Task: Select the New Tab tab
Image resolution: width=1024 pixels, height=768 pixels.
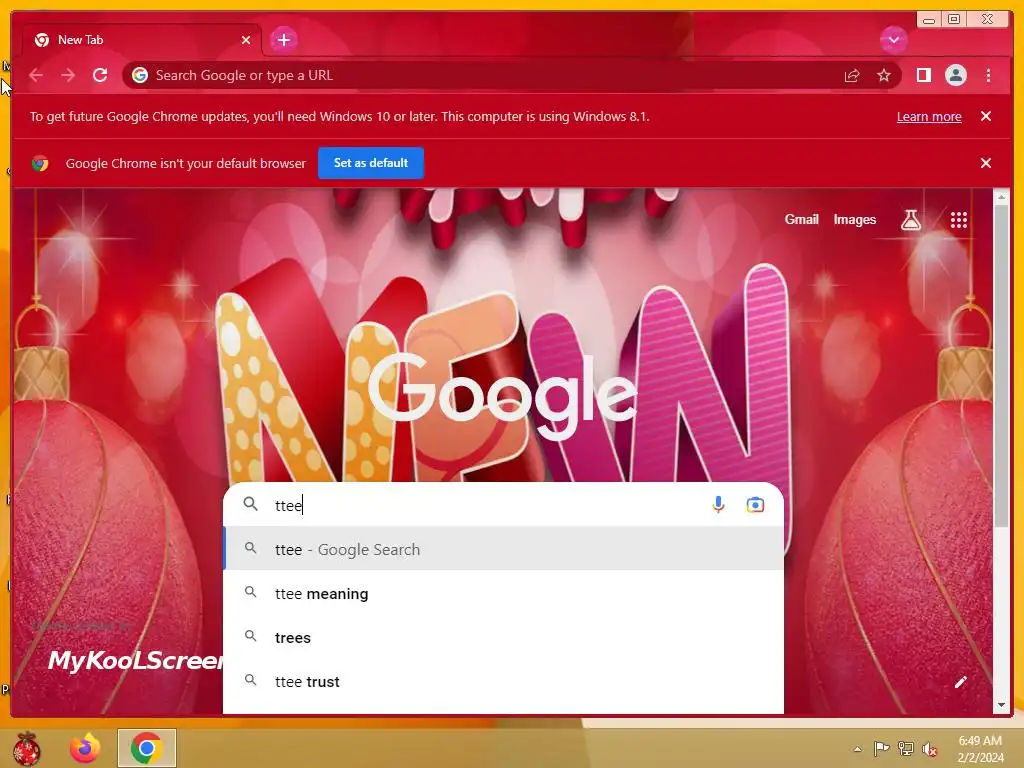Action: (x=141, y=40)
